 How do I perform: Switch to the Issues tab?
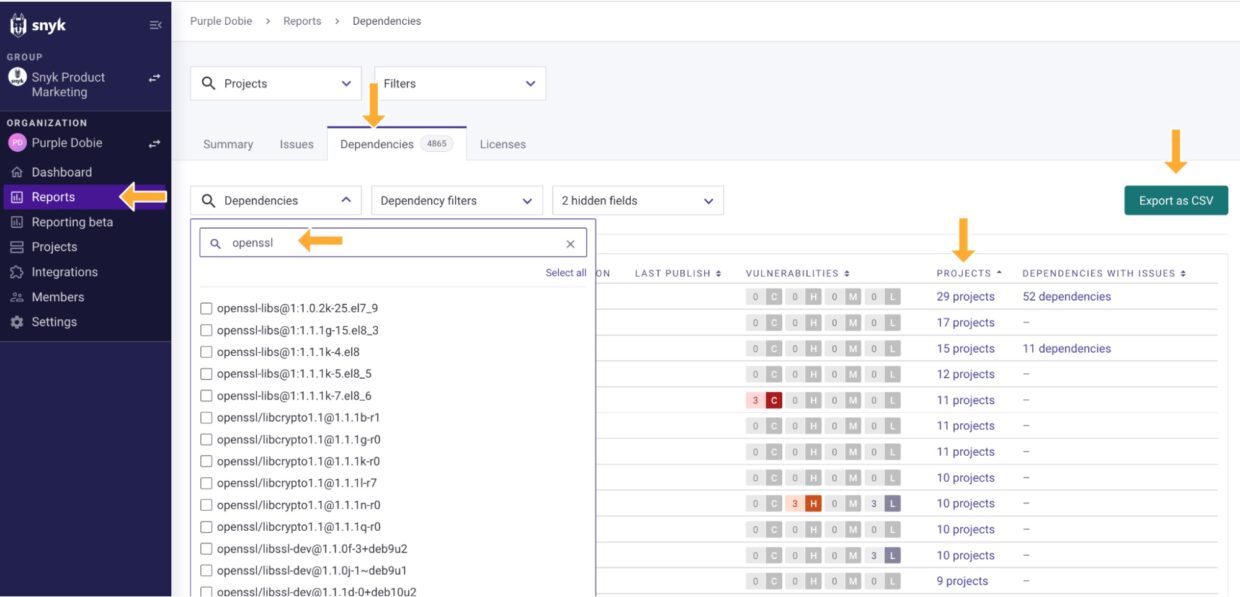coord(296,144)
